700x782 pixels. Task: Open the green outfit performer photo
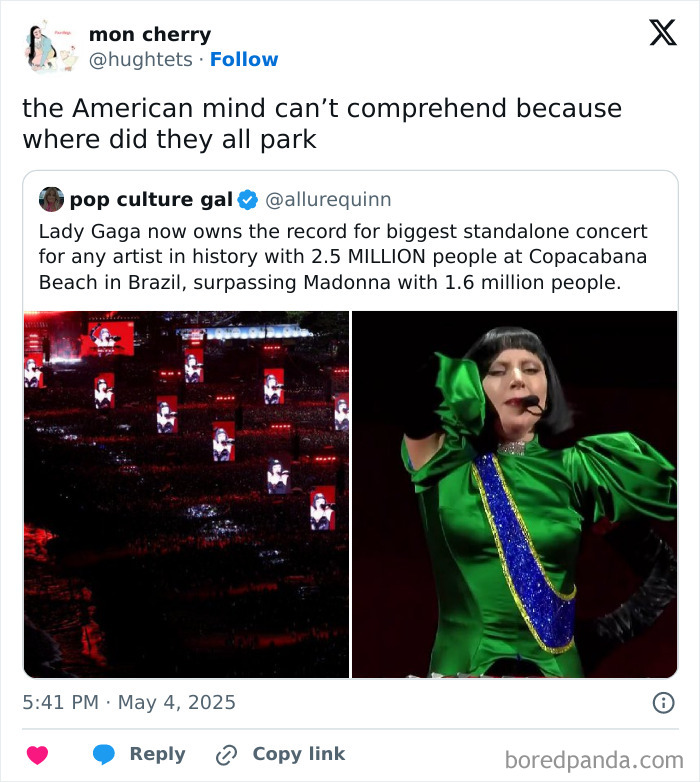point(514,494)
